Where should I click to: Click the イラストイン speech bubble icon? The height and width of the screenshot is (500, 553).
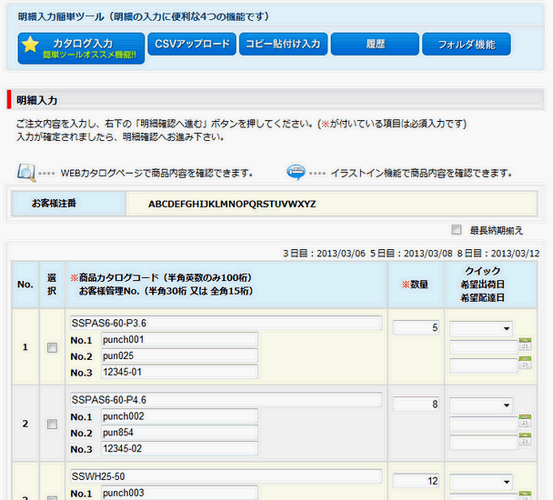(x=296, y=172)
